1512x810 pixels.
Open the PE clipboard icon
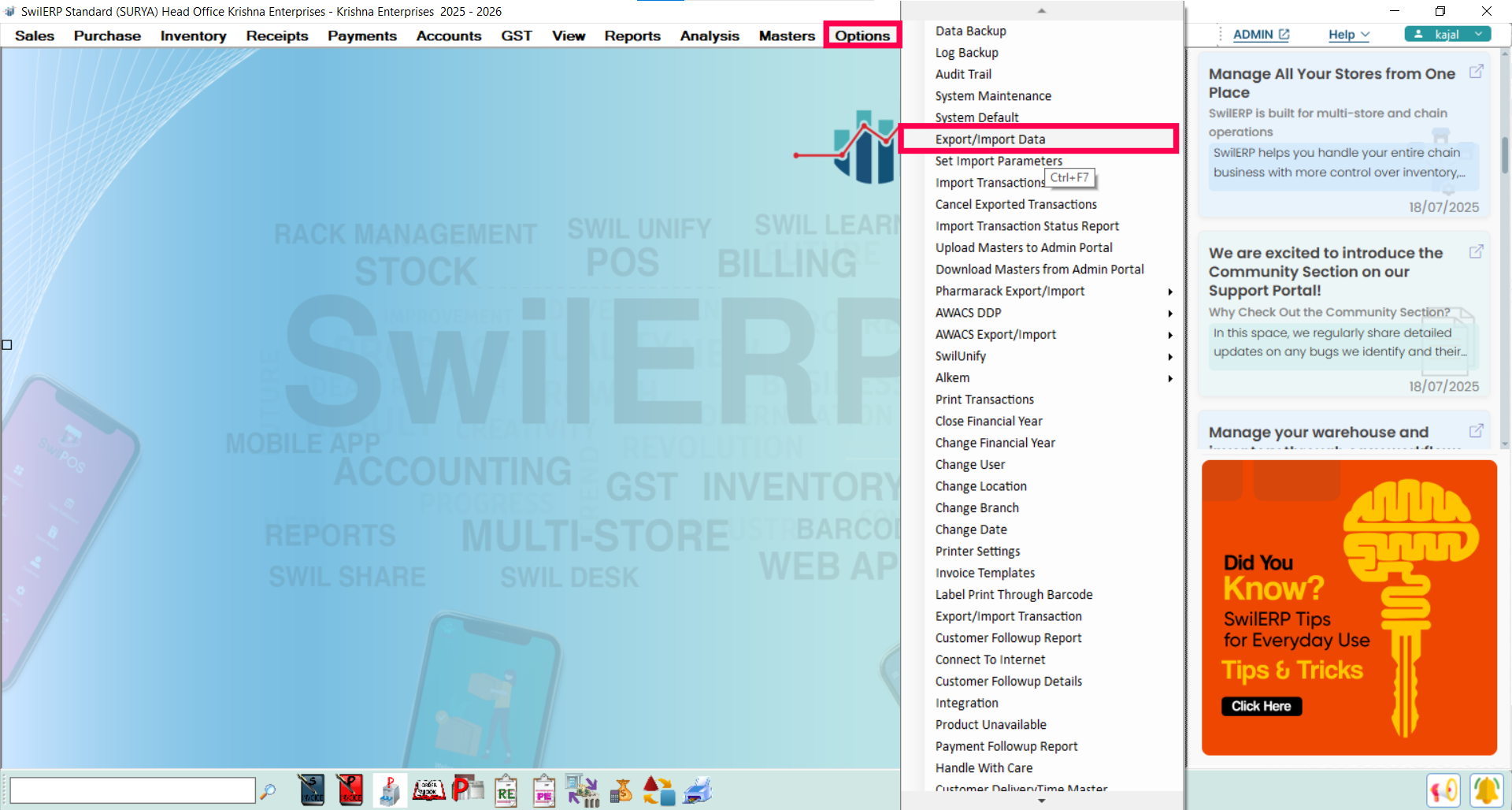544,790
